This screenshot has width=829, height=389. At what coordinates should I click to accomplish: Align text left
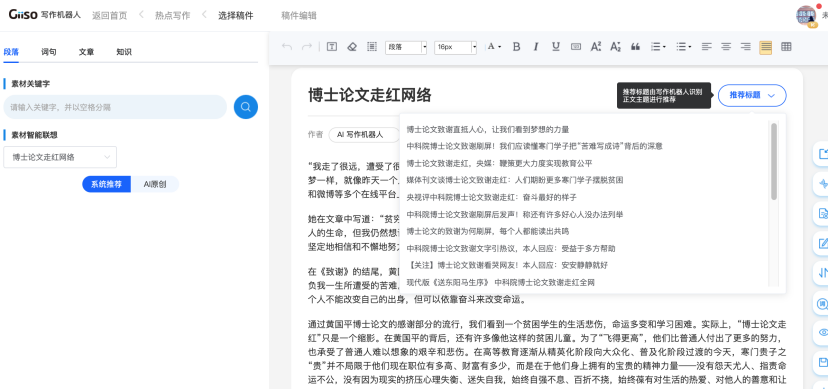point(706,47)
